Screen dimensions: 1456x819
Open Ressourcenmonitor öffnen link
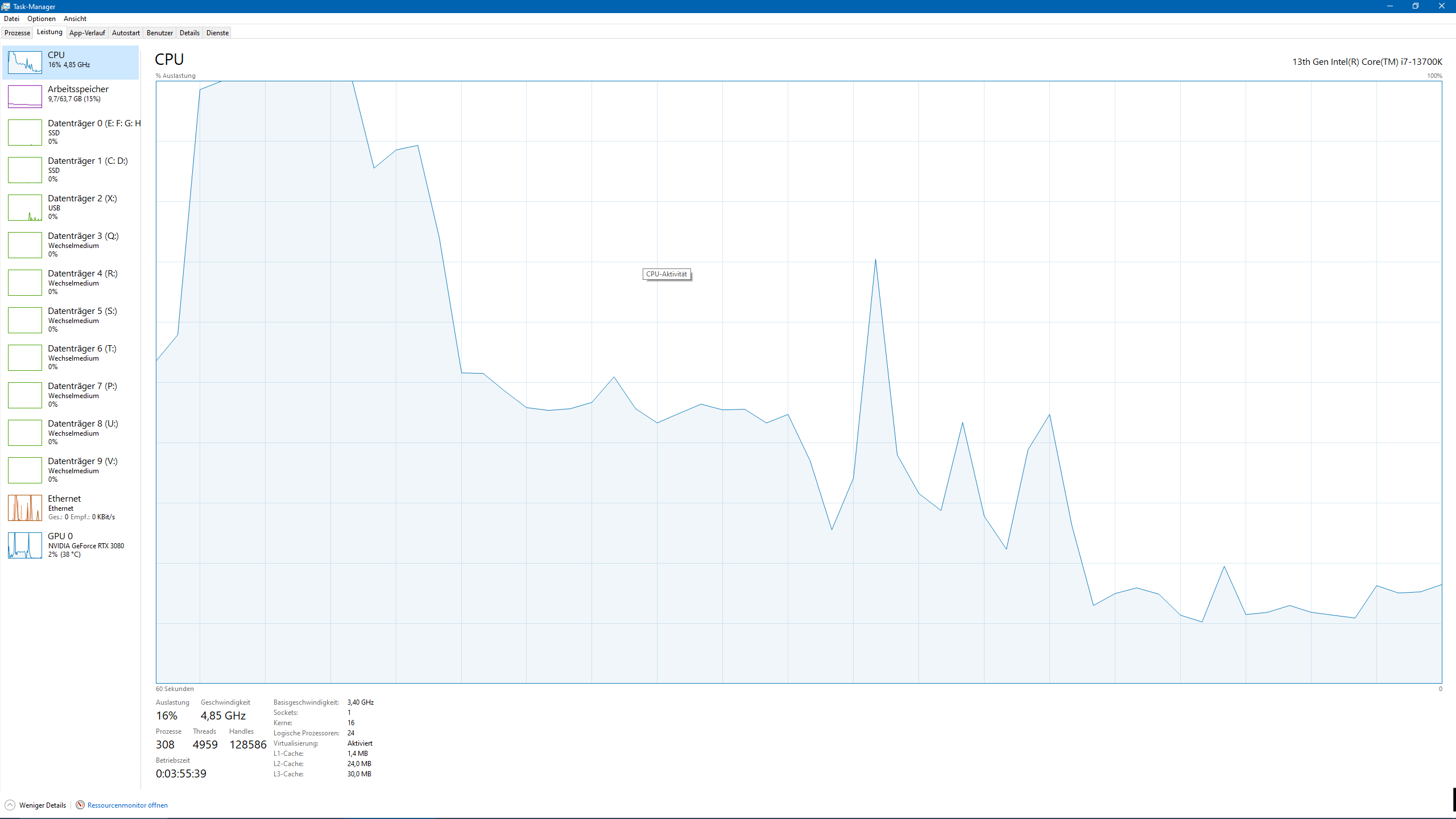click(127, 805)
